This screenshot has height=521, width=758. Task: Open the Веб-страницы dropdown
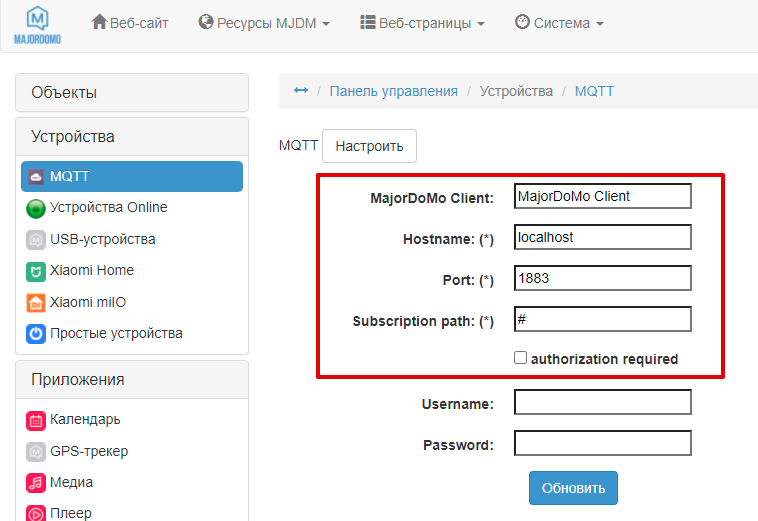(x=422, y=22)
